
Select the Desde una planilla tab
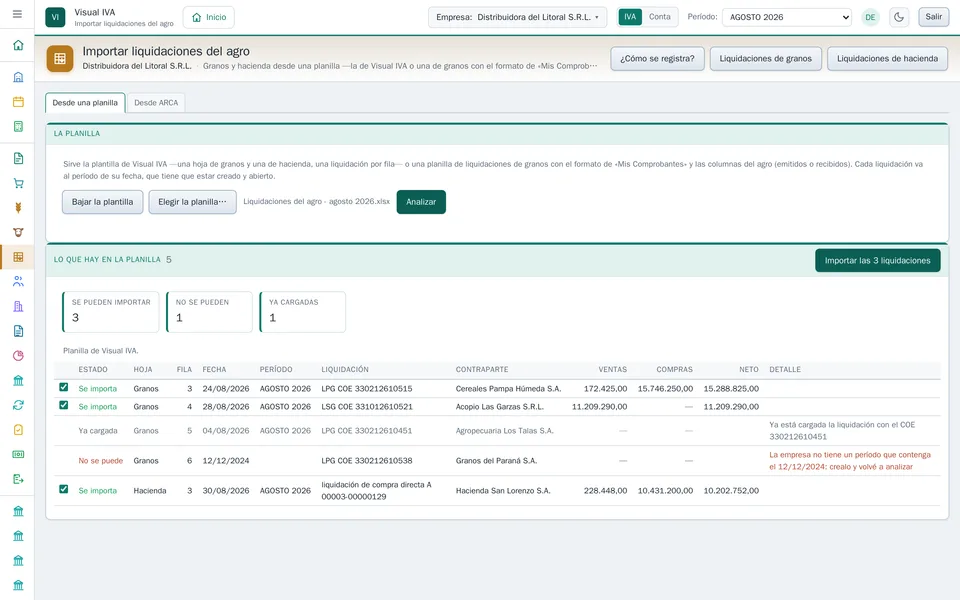pos(85,103)
